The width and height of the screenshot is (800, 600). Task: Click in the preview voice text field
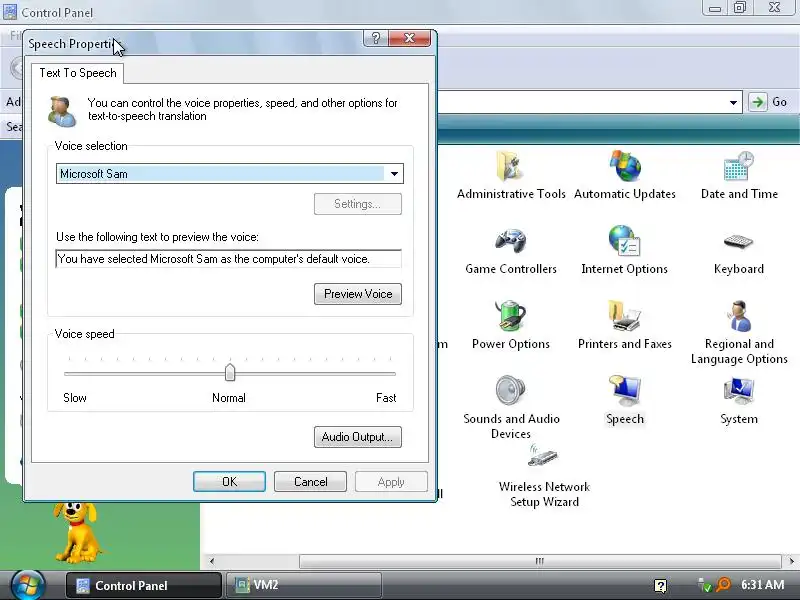click(229, 259)
